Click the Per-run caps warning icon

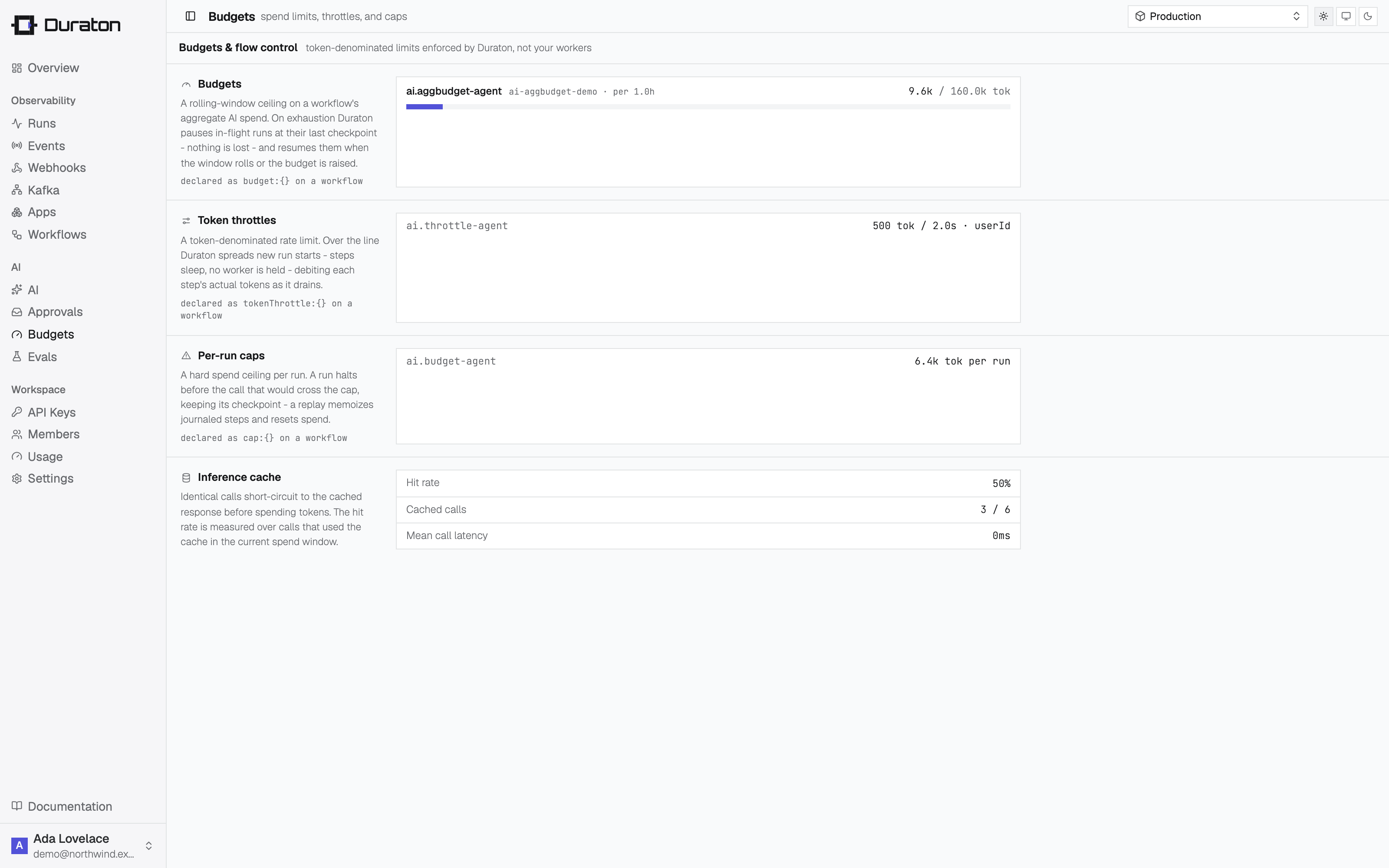pyautogui.click(x=186, y=356)
